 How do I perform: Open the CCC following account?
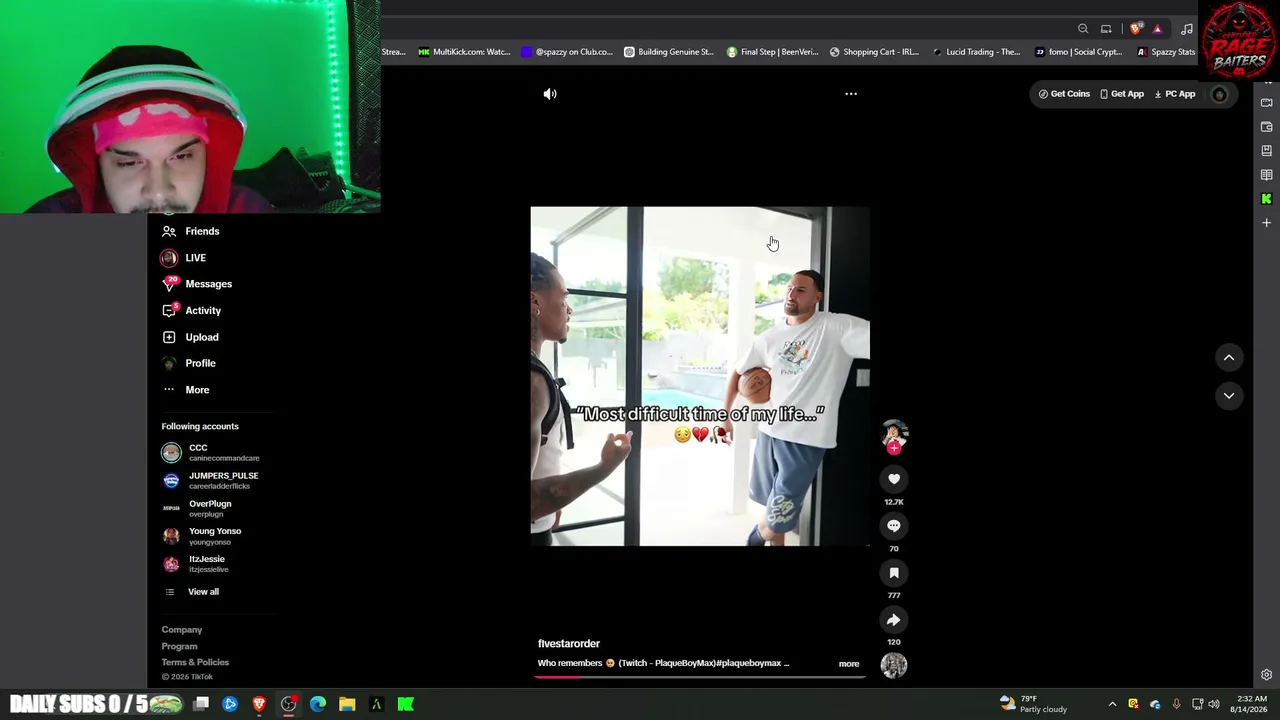coord(211,453)
